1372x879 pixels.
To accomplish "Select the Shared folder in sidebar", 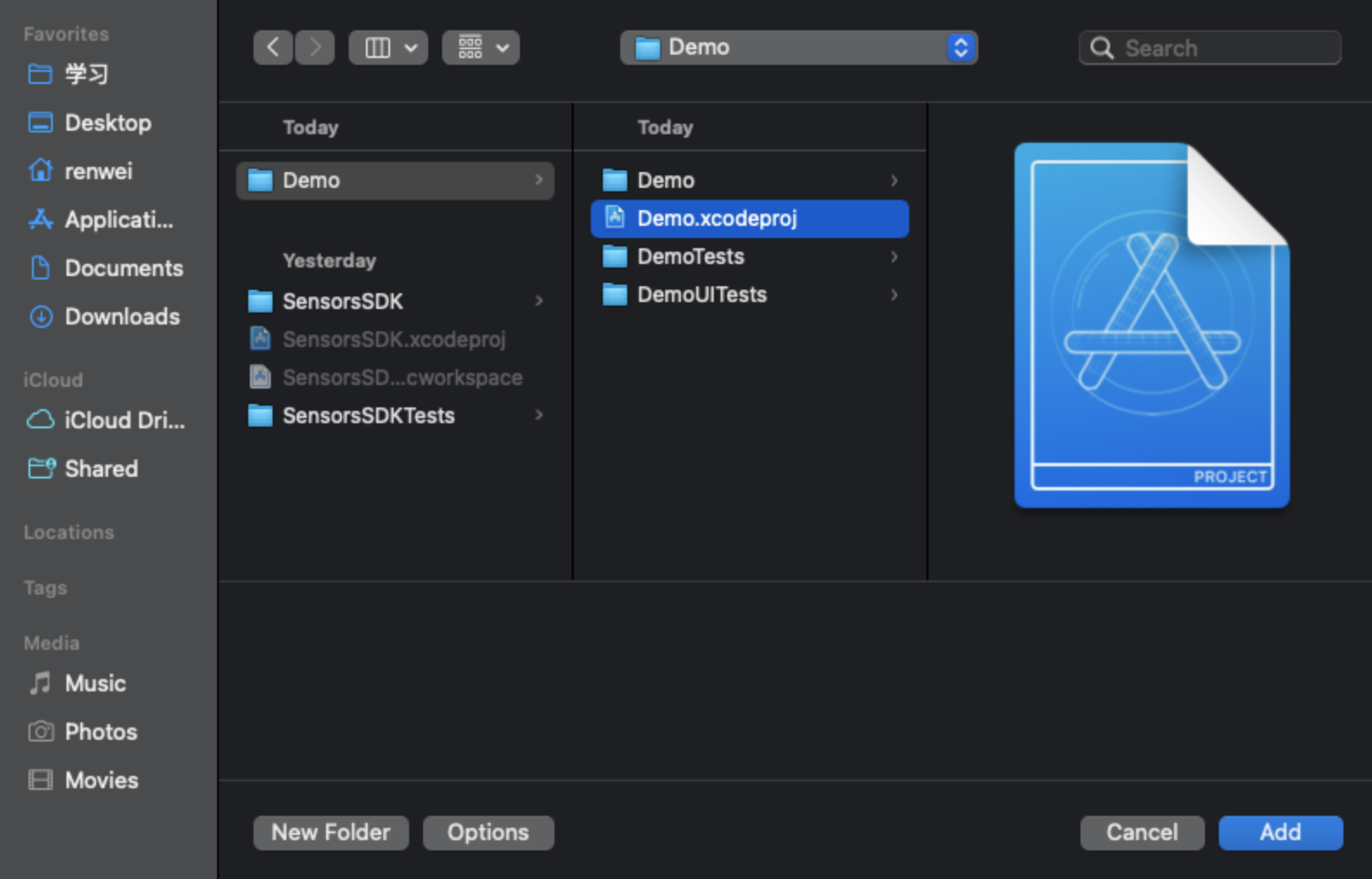I will coord(101,469).
